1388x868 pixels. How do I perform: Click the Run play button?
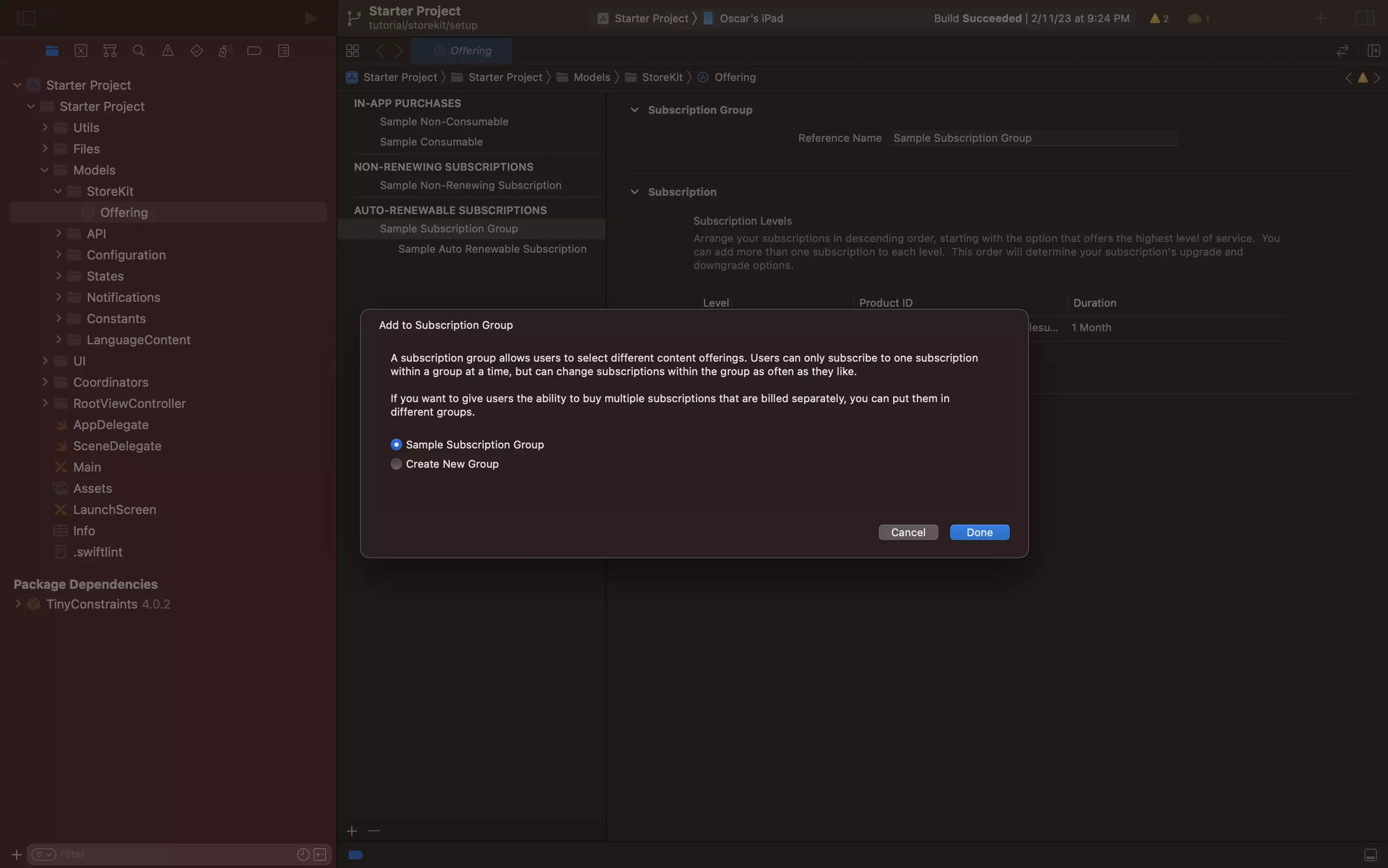tap(311, 18)
